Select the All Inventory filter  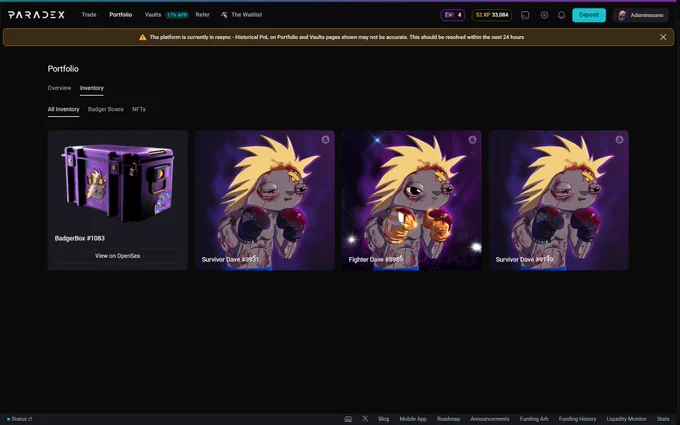point(63,109)
